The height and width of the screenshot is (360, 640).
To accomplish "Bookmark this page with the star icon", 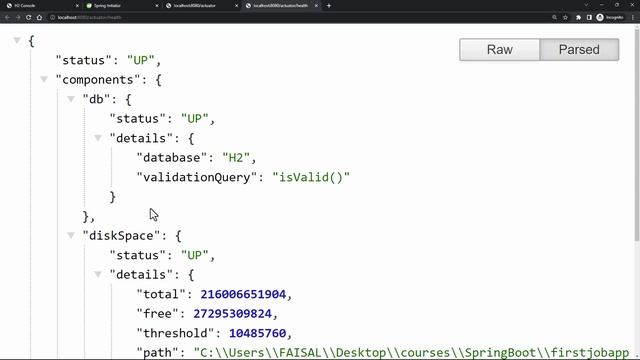I will (565, 18).
